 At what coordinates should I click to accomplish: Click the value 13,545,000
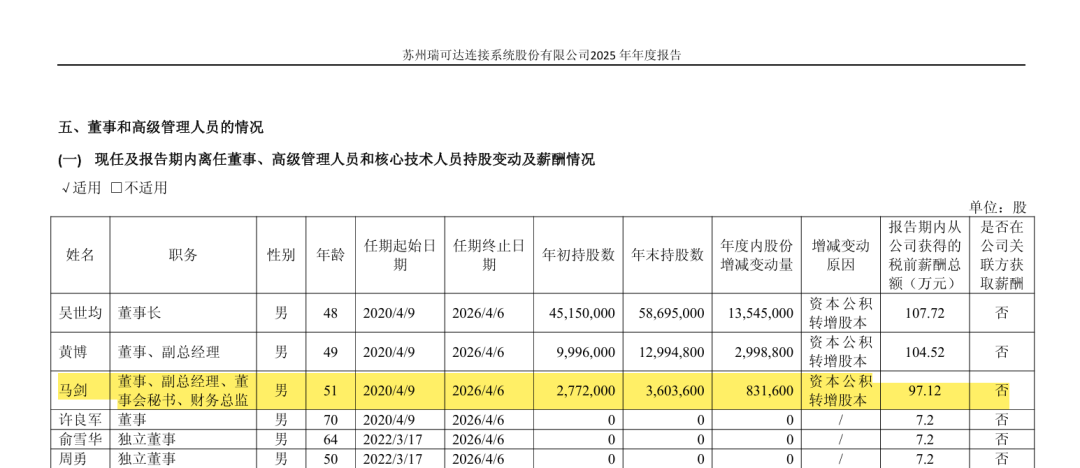pyautogui.click(x=760, y=313)
